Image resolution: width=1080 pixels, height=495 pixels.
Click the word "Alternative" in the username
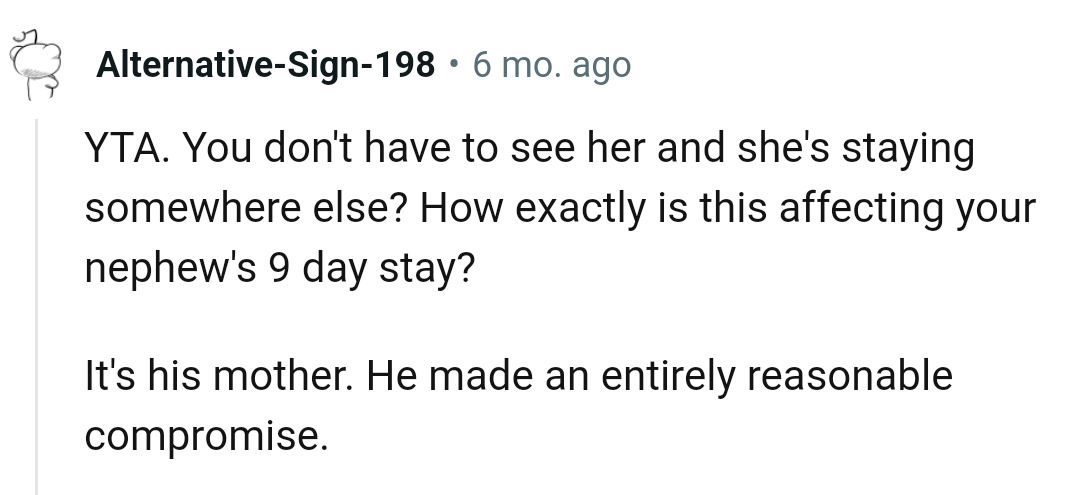pos(182,66)
